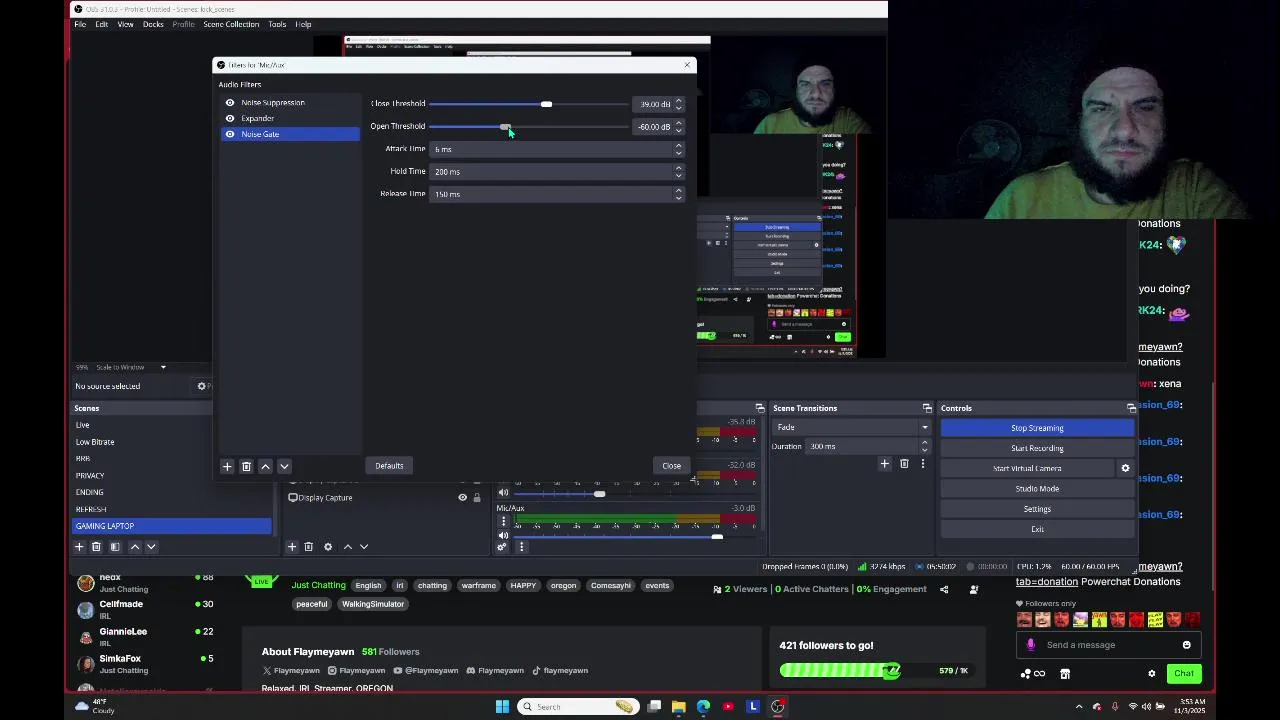The image size is (1280, 720).
Task: Open the Docks menu in OBS
Action: (153, 24)
